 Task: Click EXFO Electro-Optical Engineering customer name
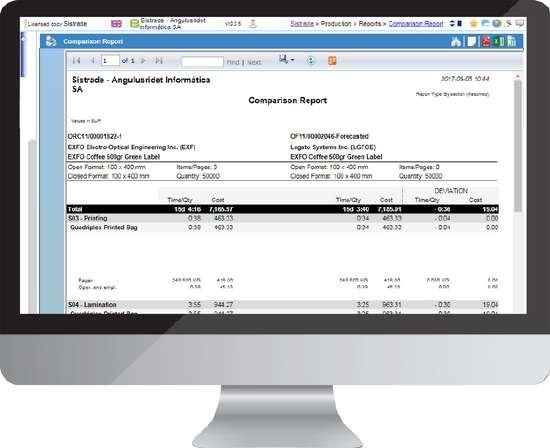132,147
